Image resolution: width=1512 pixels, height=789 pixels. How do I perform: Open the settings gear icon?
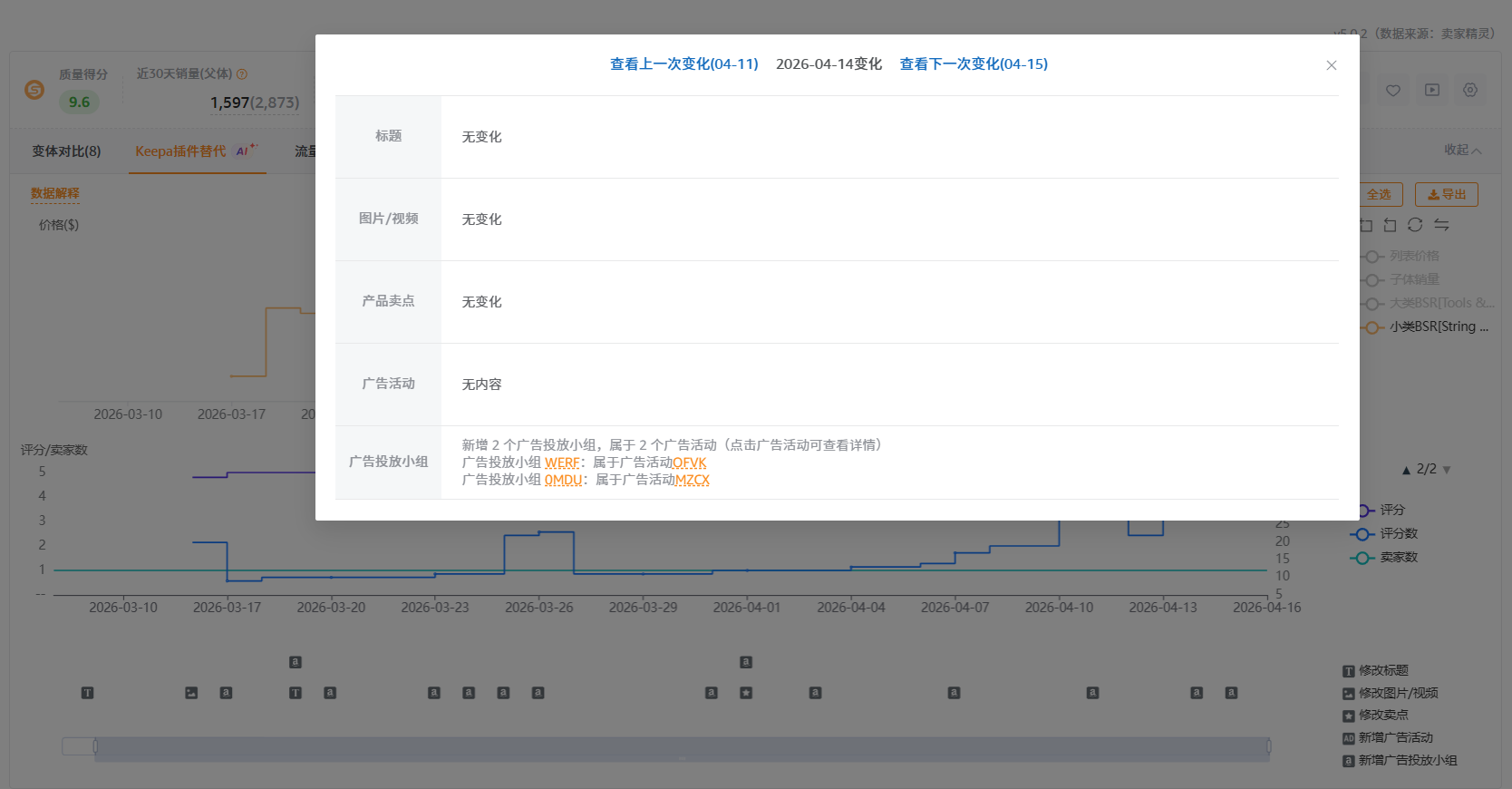1469,90
